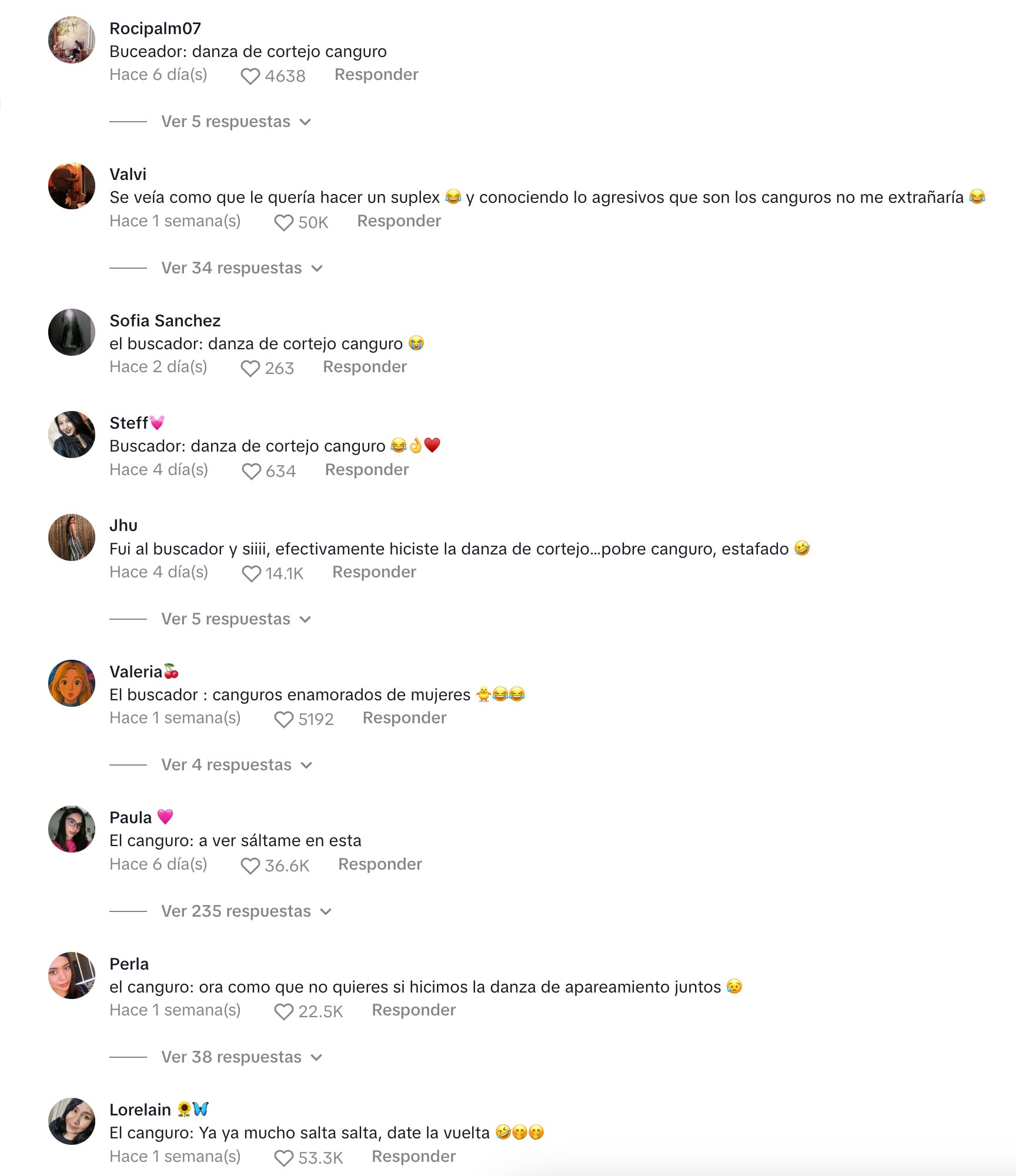Reply to Jhu's comment via Responder
The image size is (1016, 1176).
[x=374, y=572]
